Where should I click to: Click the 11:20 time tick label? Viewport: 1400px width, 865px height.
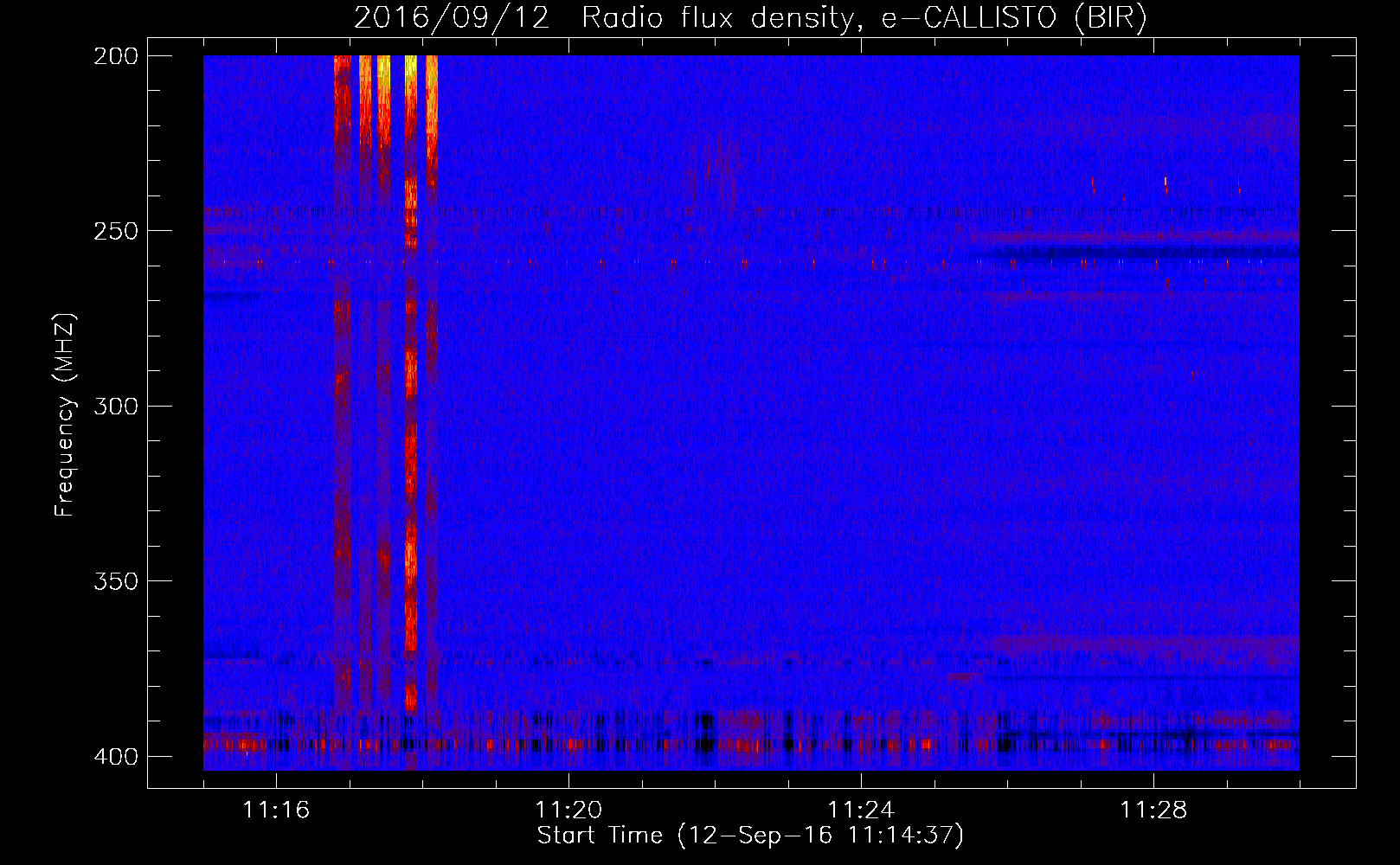[568, 810]
